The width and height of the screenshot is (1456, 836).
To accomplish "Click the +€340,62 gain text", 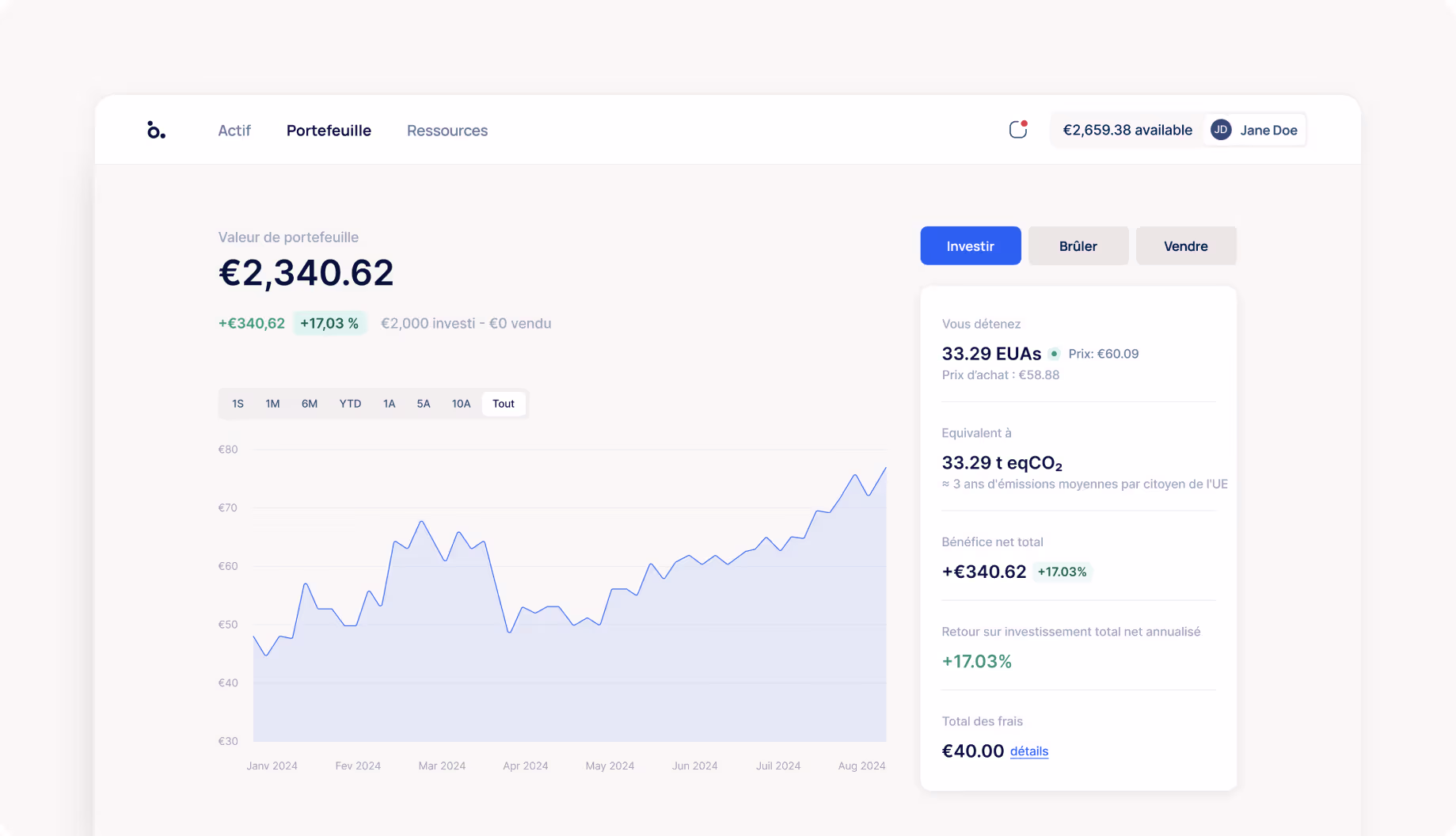I will pos(252,323).
